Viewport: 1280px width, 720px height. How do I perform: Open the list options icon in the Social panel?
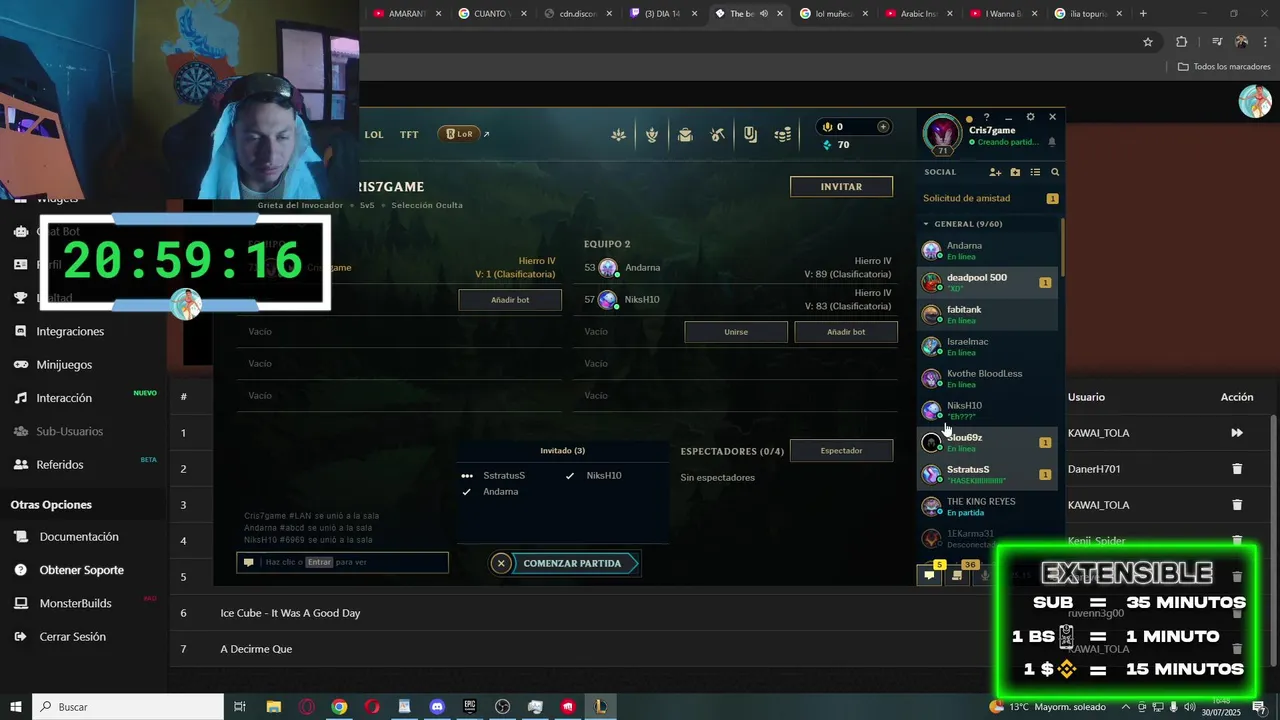[x=1035, y=172]
